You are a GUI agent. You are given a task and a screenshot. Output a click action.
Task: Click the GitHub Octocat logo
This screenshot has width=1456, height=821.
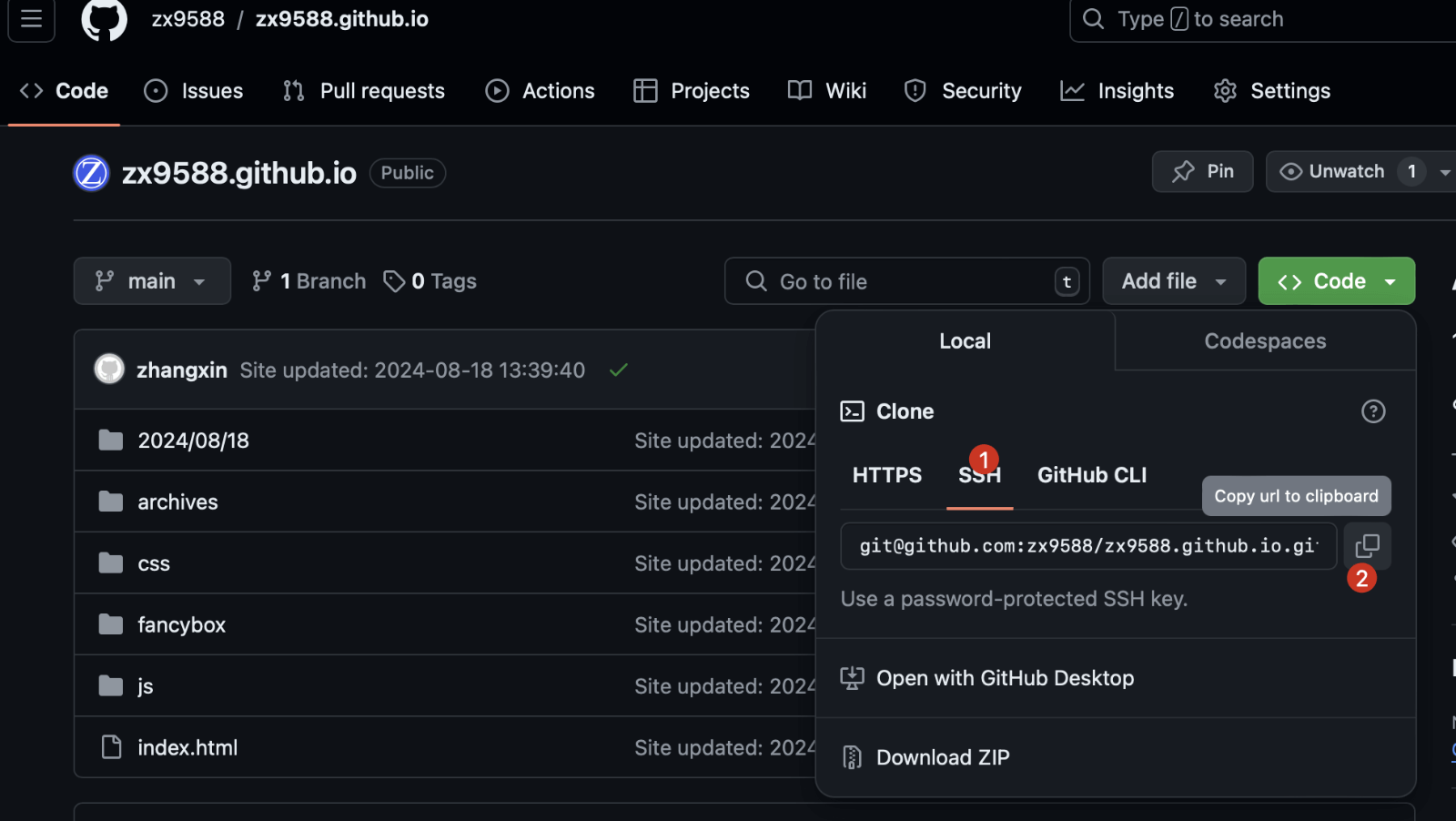(x=104, y=19)
